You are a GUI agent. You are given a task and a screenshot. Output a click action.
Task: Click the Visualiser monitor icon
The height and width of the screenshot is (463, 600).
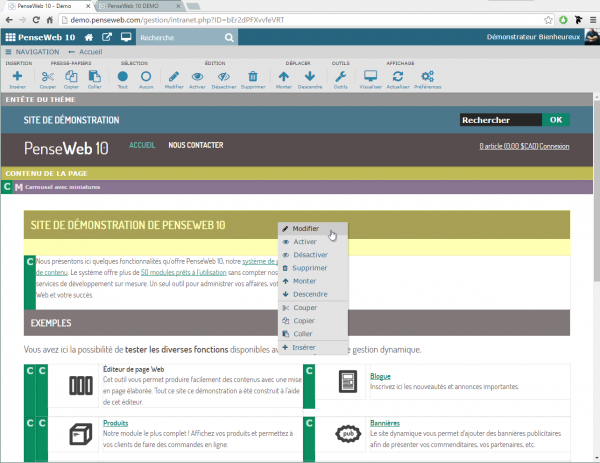370,76
